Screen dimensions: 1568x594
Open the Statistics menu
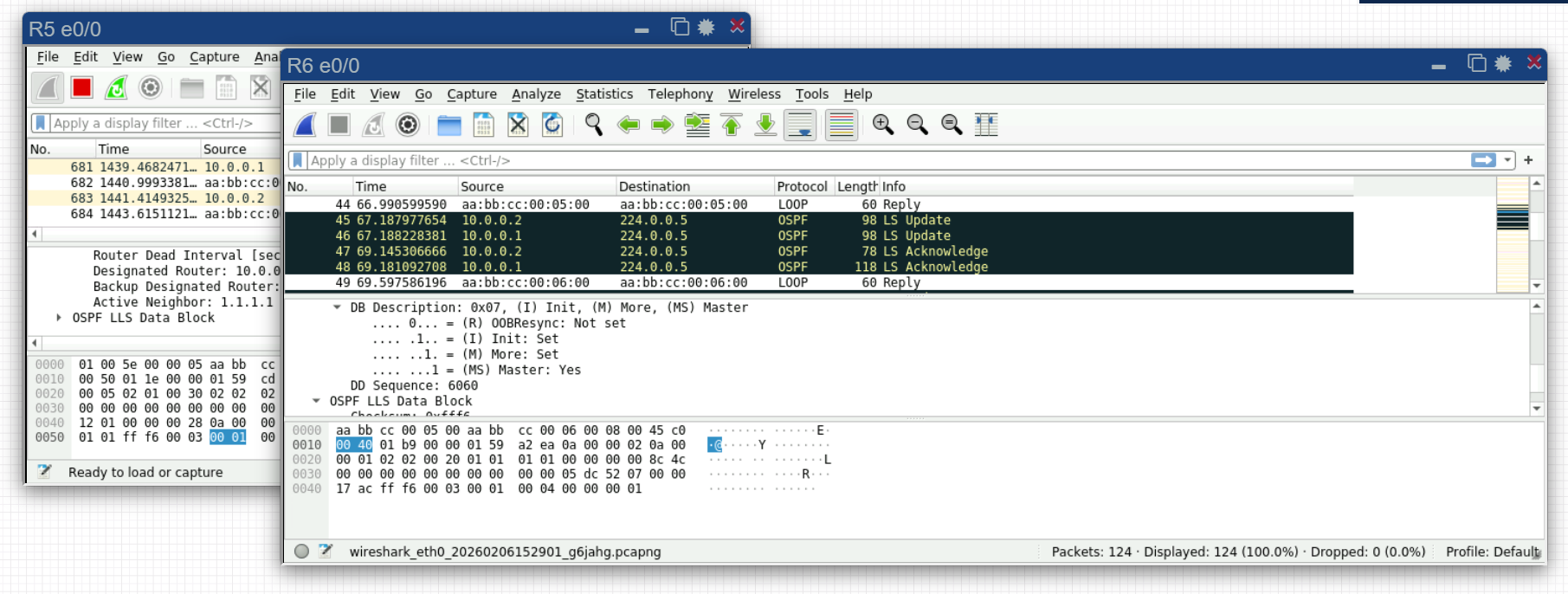pyautogui.click(x=603, y=94)
